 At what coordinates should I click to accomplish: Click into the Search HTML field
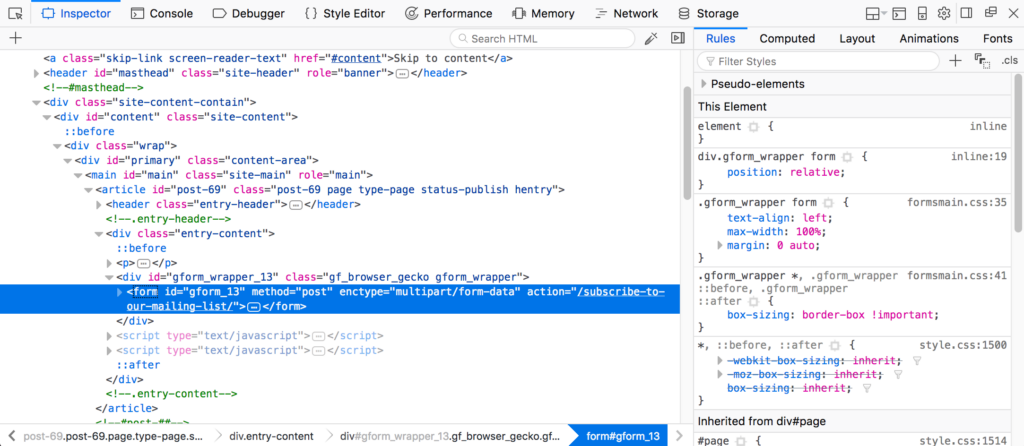(542, 39)
